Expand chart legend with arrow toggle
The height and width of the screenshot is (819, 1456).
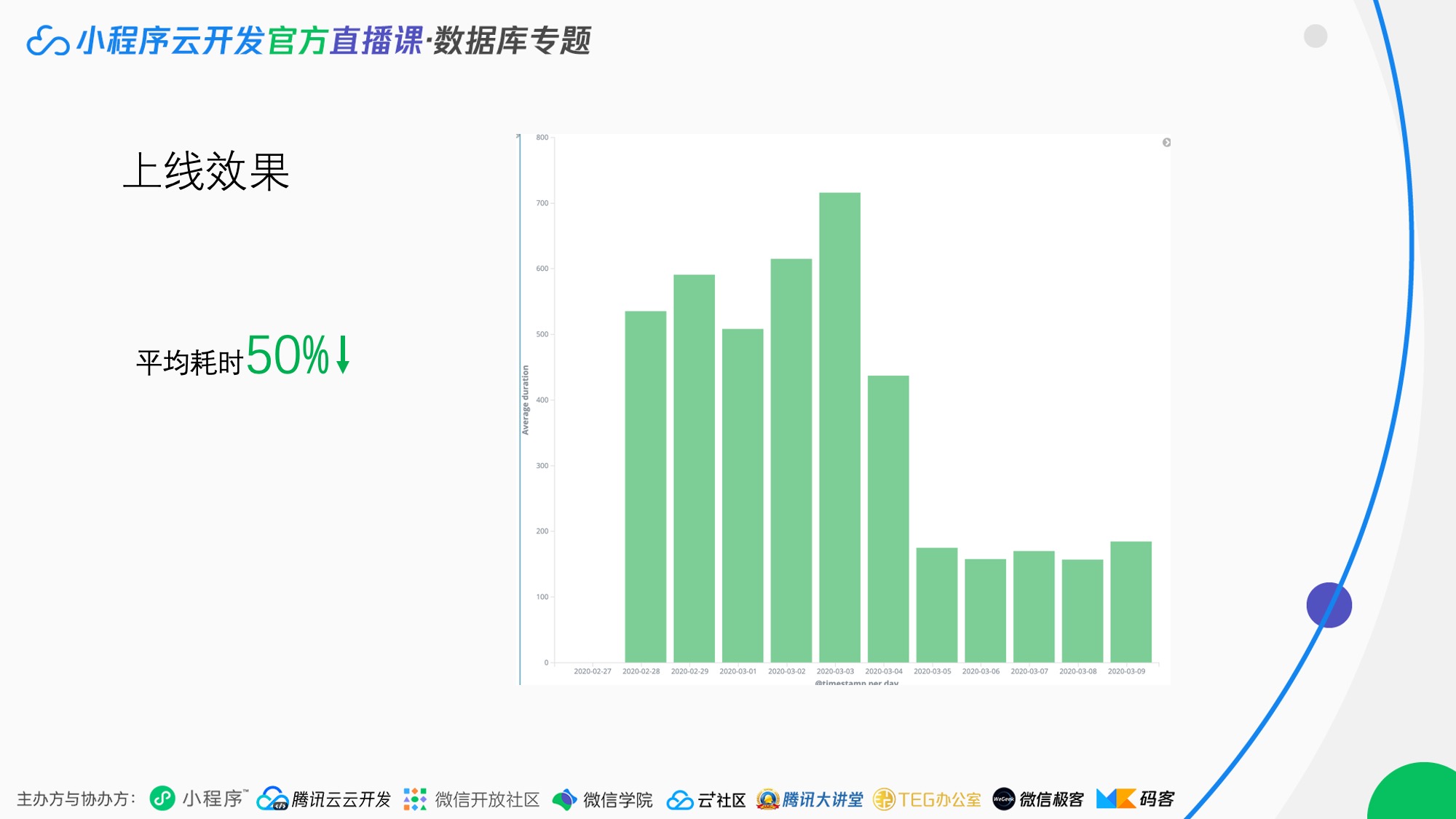1166,143
